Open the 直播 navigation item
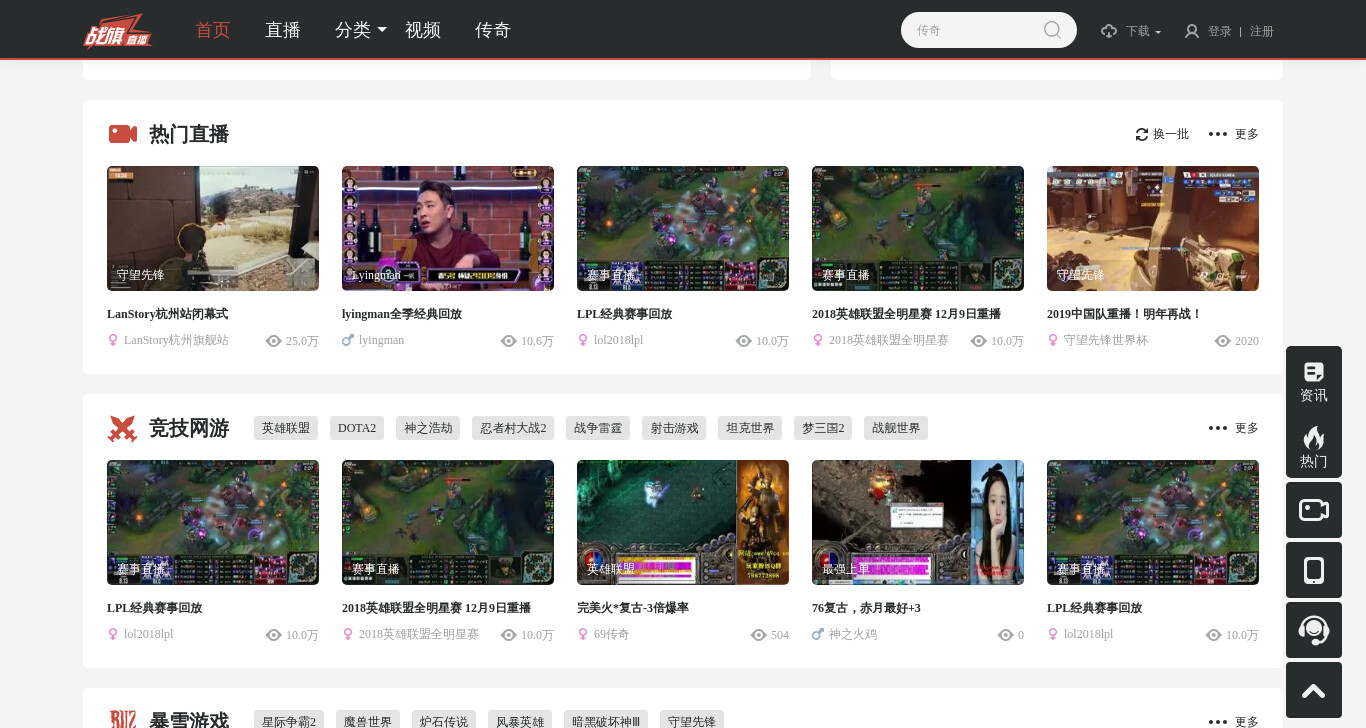This screenshot has width=1366, height=728. pos(283,30)
